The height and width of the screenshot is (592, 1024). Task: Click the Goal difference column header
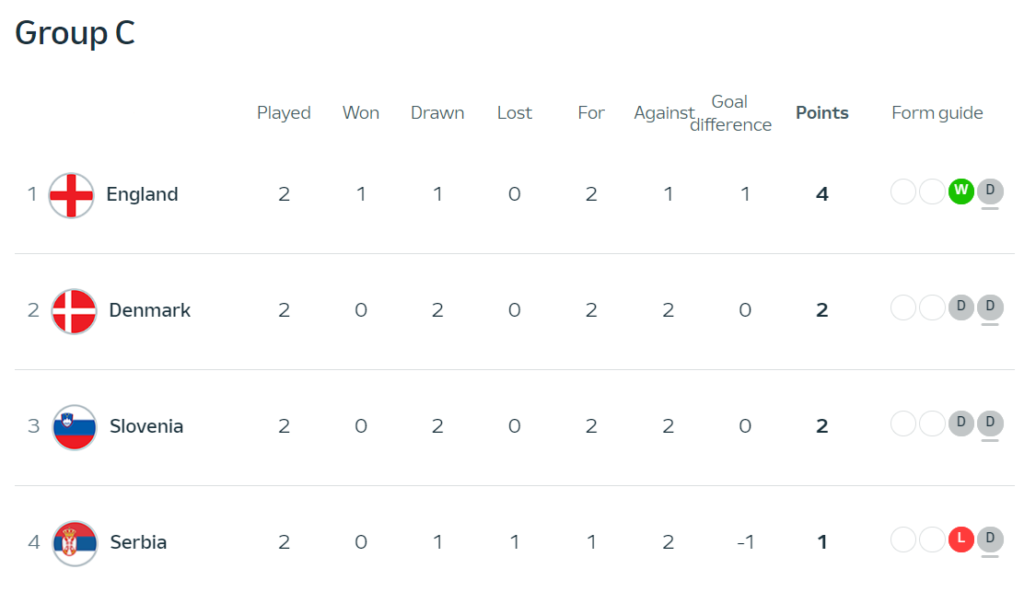tap(730, 113)
